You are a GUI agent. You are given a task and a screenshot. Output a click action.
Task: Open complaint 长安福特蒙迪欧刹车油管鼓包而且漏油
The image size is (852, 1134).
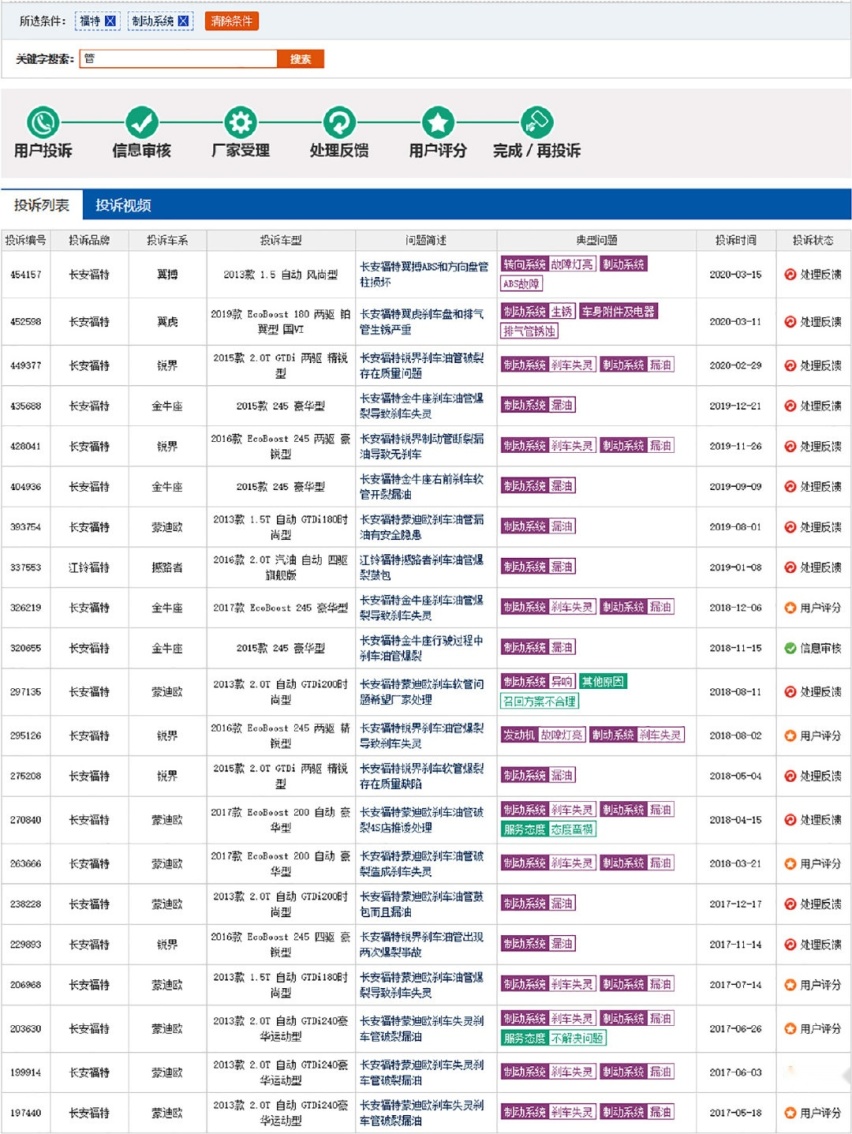click(422, 904)
